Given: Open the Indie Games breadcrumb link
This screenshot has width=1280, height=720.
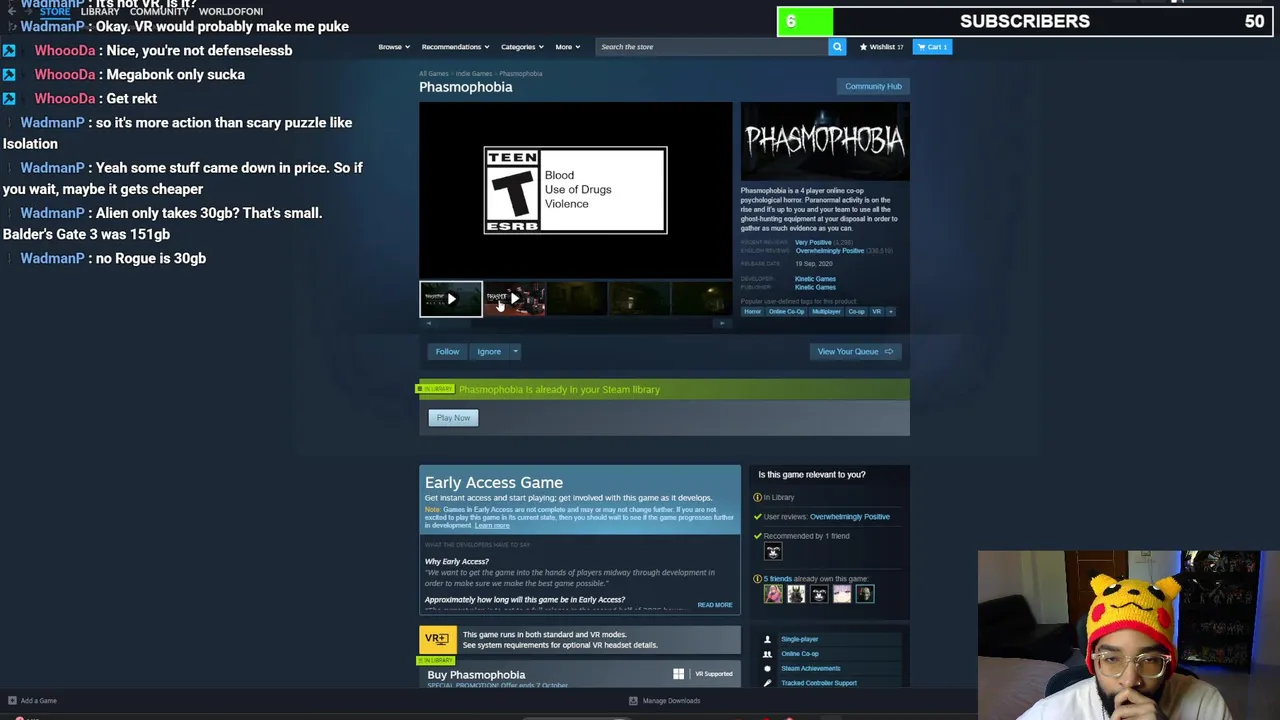Looking at the screenshot, I should 474,74.
